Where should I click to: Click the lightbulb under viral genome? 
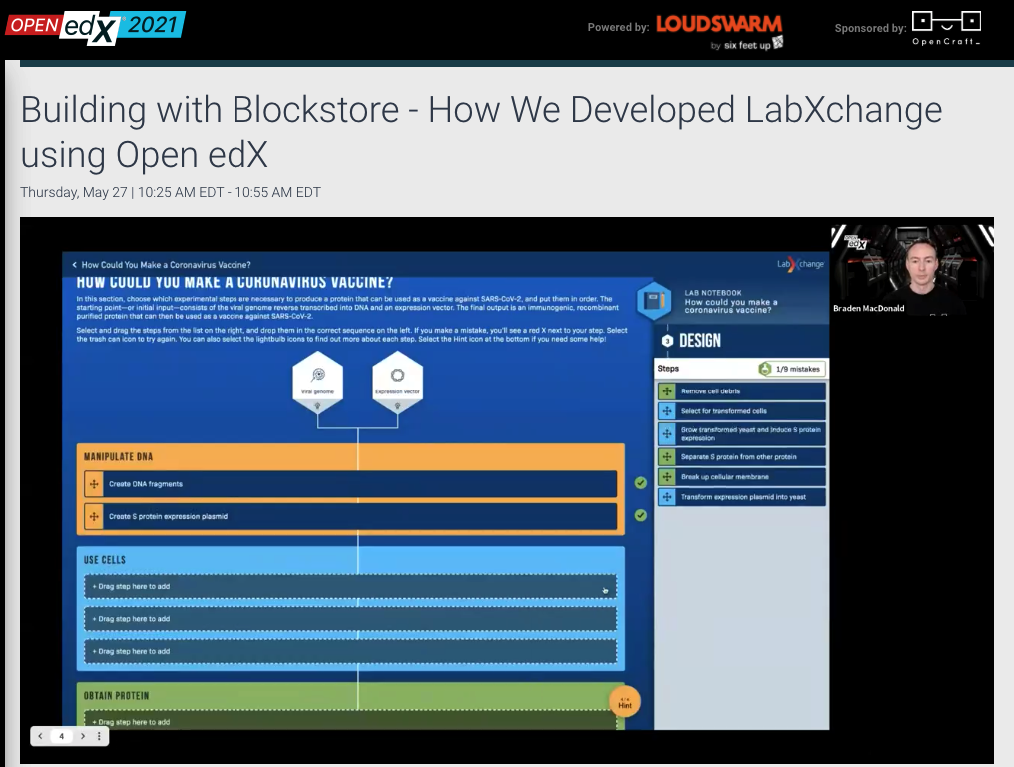click(318, 405)
